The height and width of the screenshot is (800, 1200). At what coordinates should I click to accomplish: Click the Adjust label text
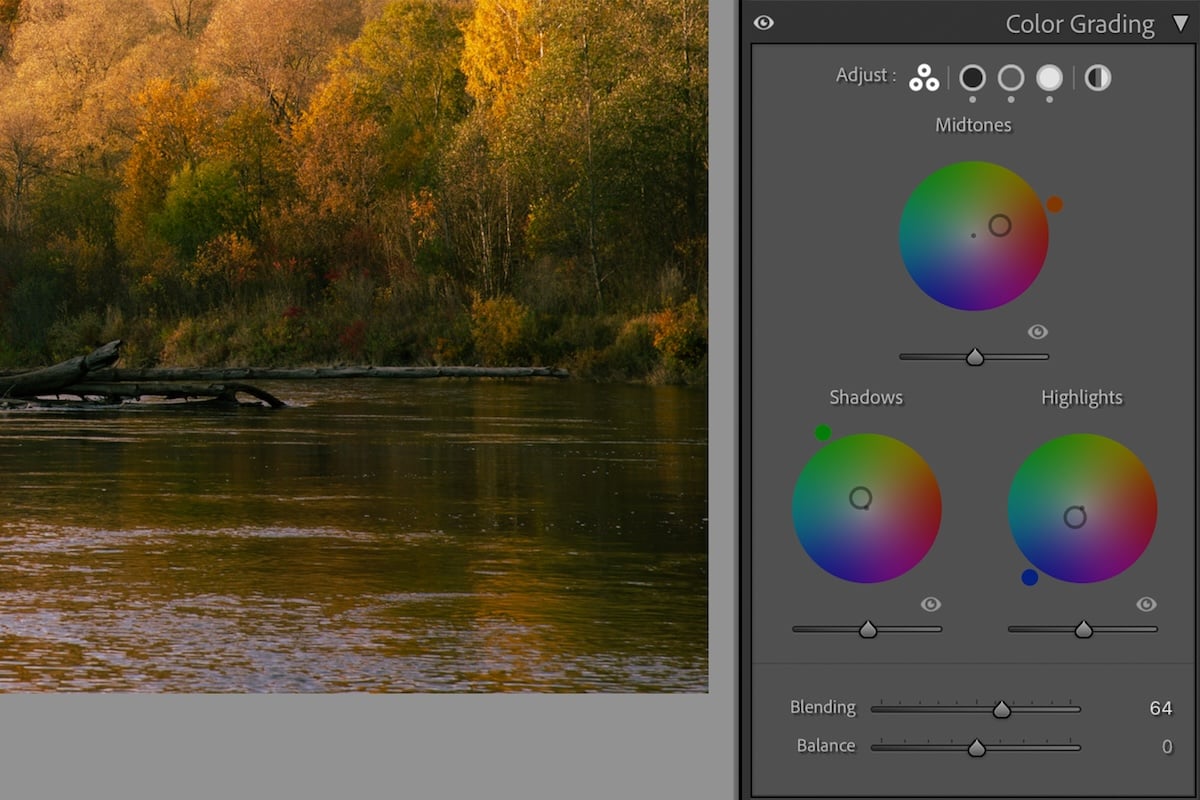click(864, 75)
